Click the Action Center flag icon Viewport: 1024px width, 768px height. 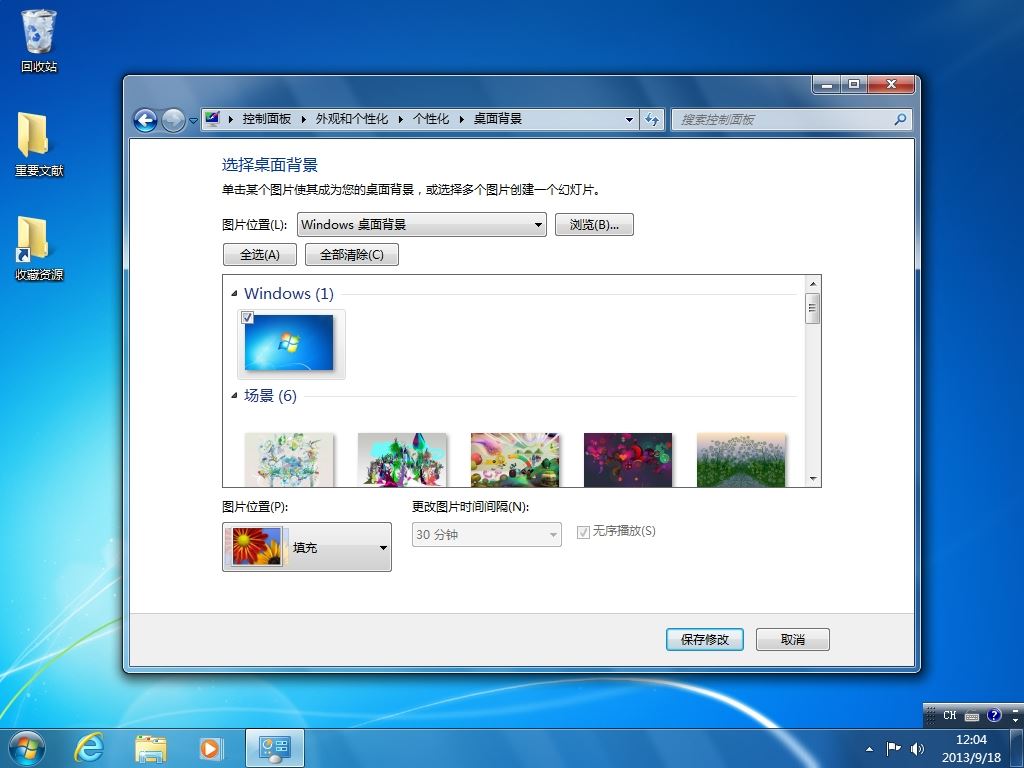893,748
